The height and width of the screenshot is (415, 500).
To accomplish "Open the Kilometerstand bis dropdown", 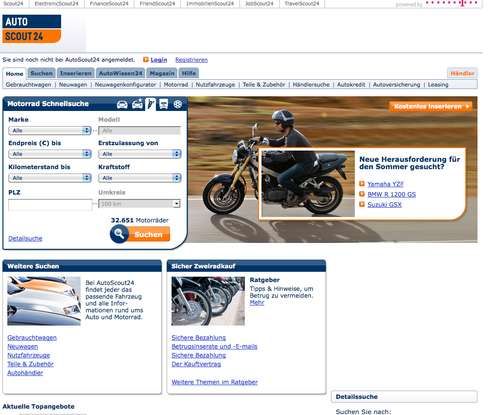I will 50,178.
